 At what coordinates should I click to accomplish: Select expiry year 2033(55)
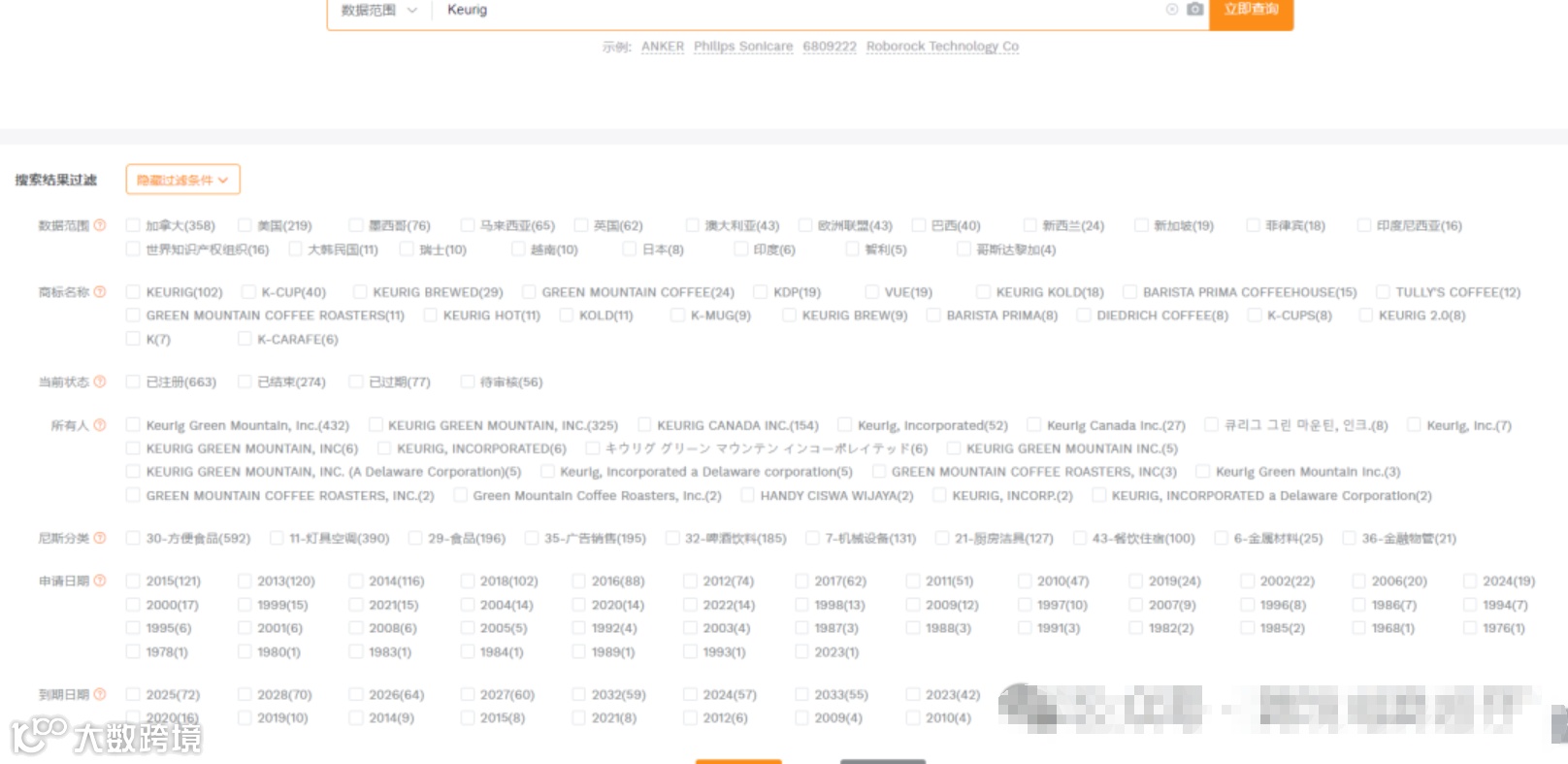click(x=801, y=695)
